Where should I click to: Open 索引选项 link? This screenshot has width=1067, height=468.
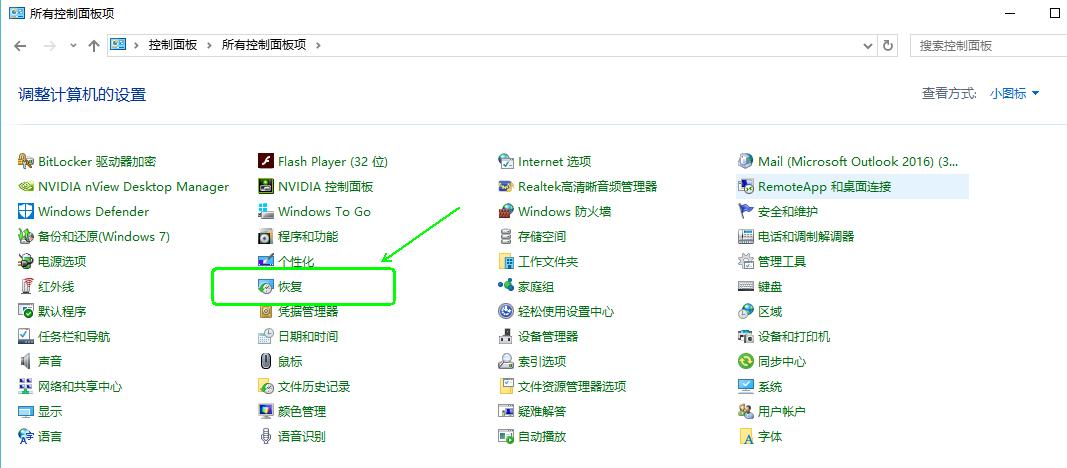542,361
